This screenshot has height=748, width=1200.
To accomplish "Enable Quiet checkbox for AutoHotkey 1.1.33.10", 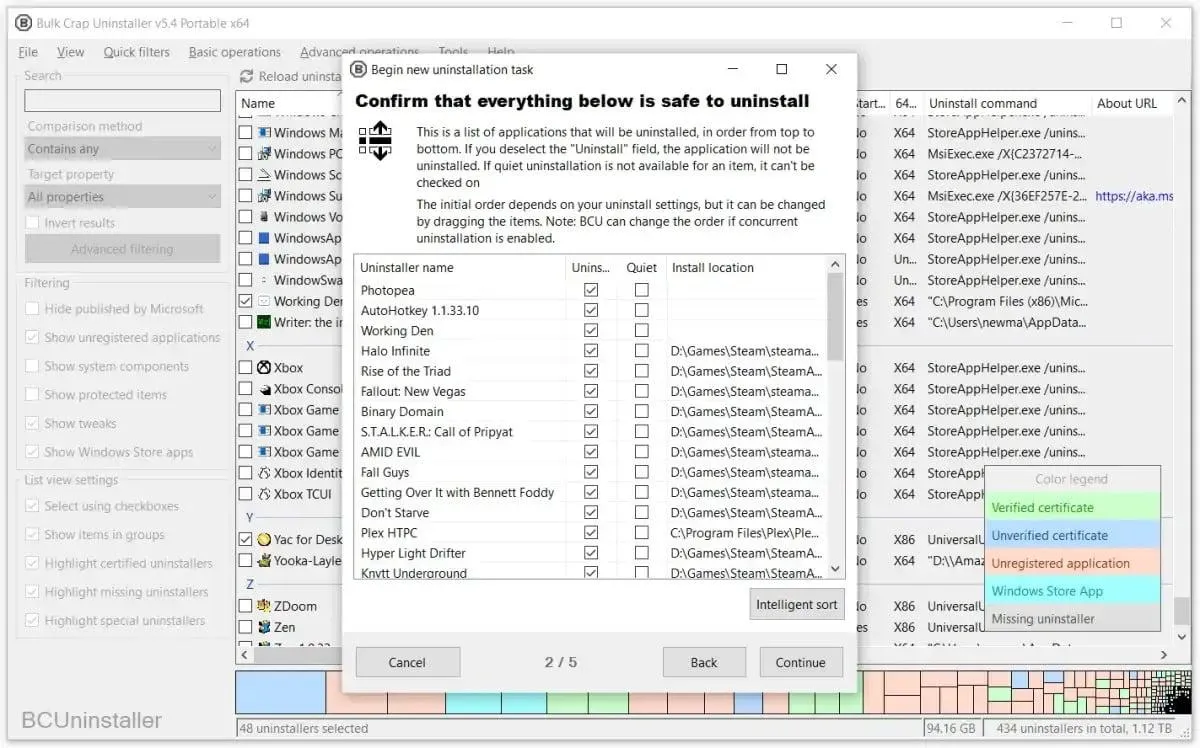I will (641, 310).
